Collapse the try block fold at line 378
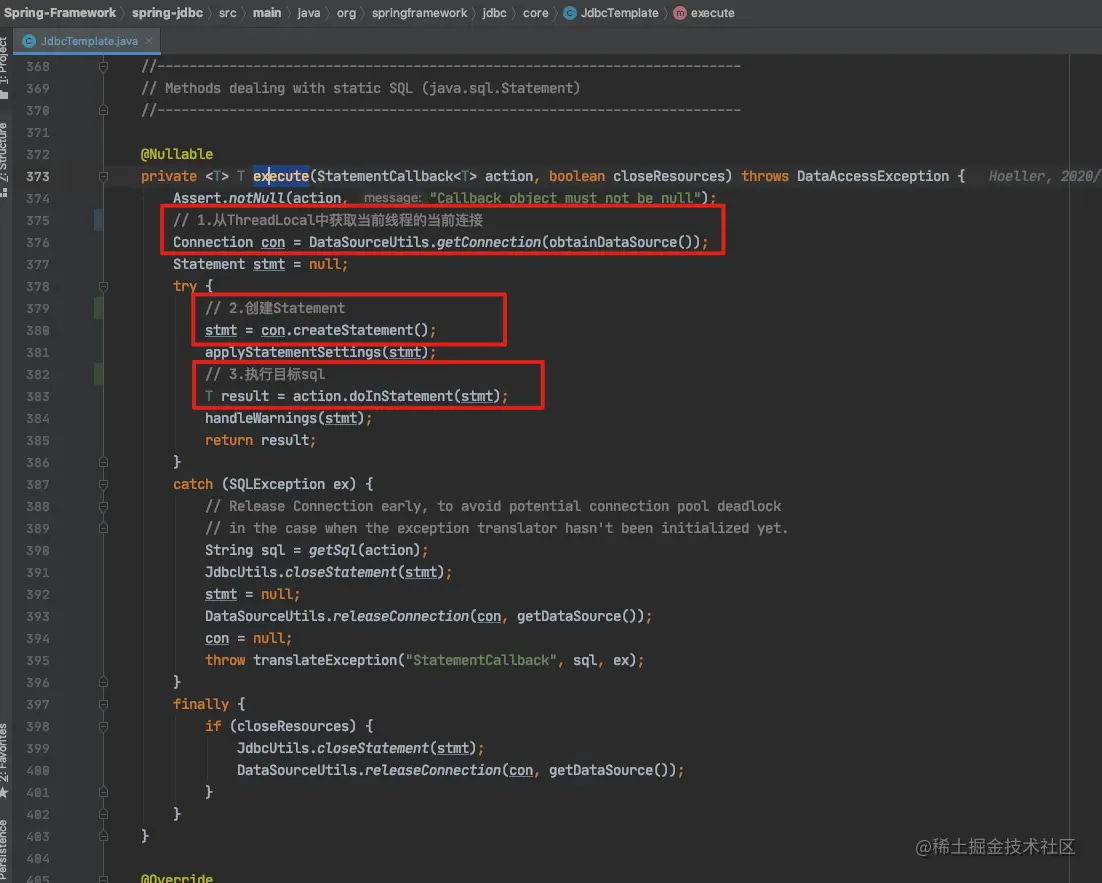 click(x=103, y=286)
